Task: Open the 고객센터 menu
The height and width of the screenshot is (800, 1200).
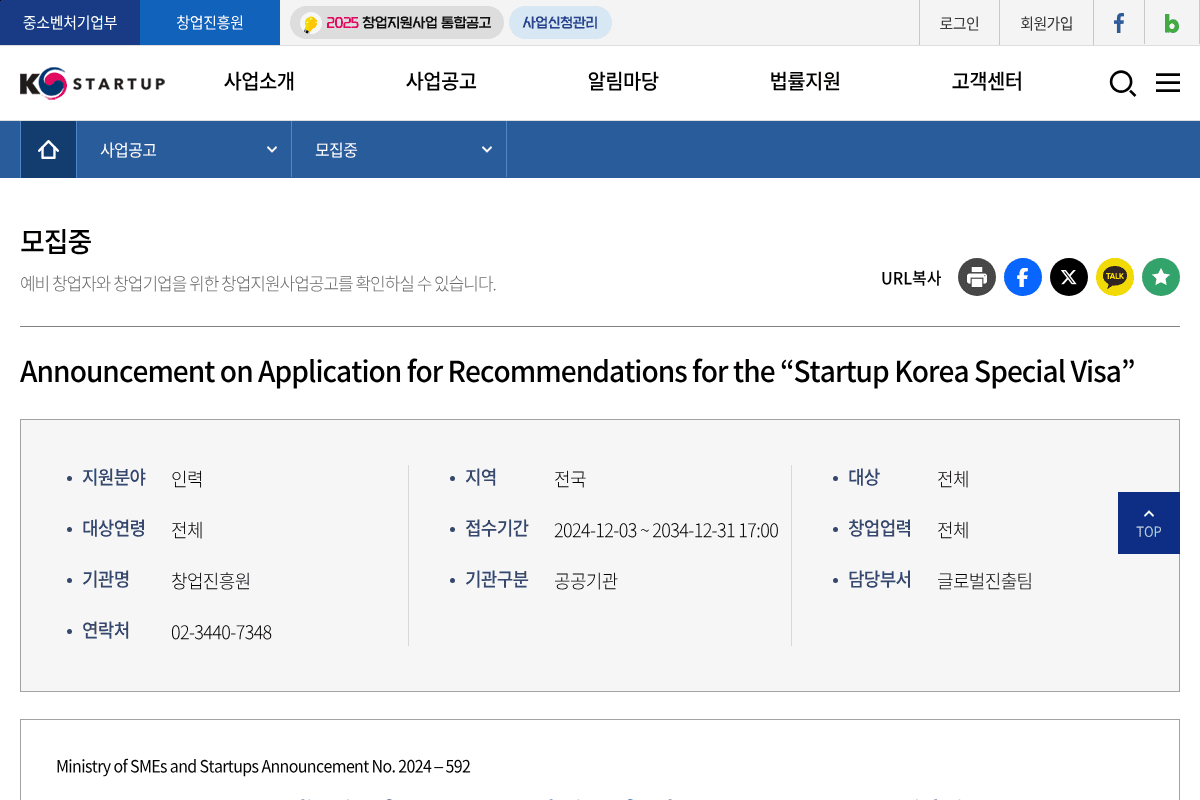Action: click(984, 82)
